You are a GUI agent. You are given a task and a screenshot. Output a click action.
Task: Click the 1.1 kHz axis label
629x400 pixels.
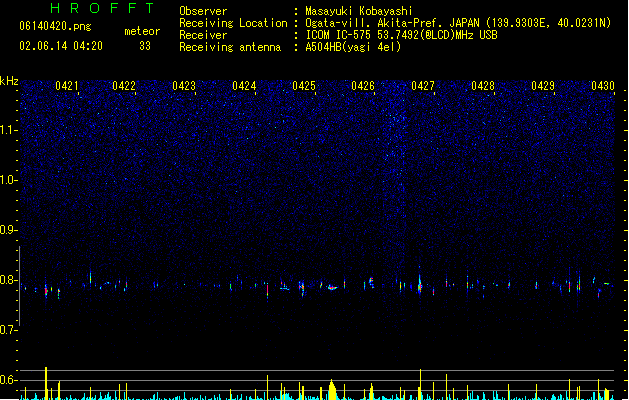coord(9,130)
